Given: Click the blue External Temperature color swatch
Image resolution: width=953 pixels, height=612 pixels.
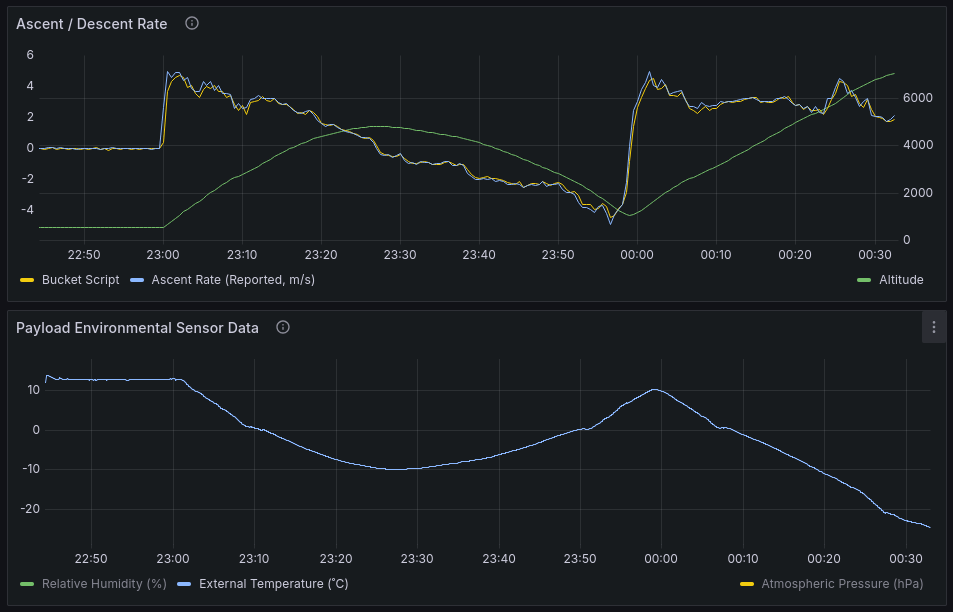Looking at the screenshot, I should click(183, 583).
